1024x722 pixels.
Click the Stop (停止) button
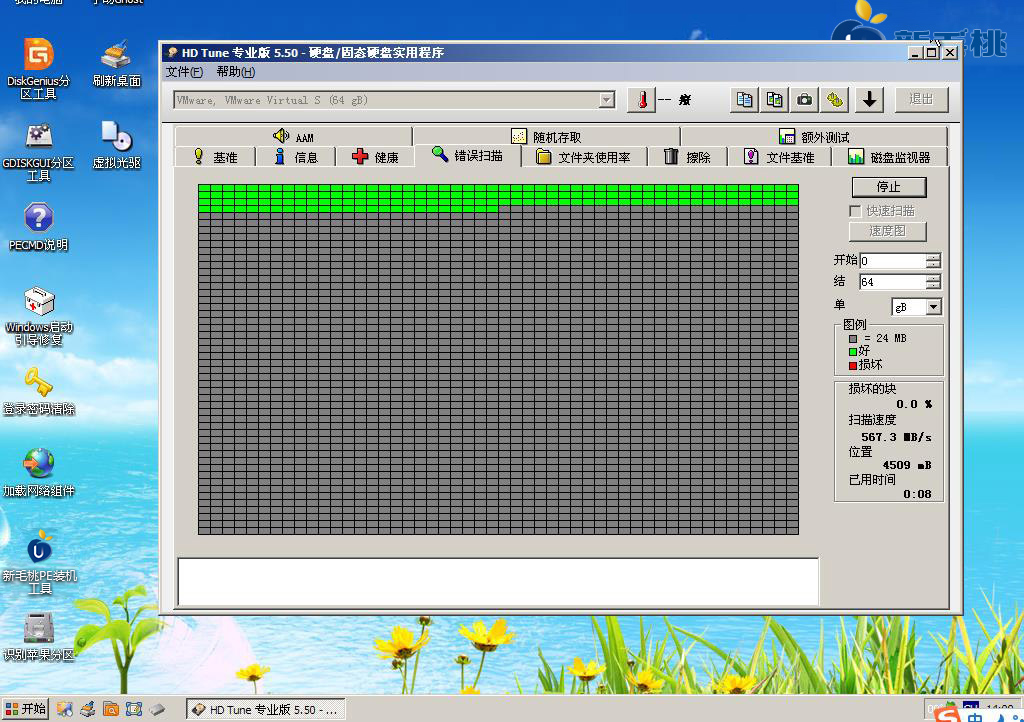click(x=888, y=187)
